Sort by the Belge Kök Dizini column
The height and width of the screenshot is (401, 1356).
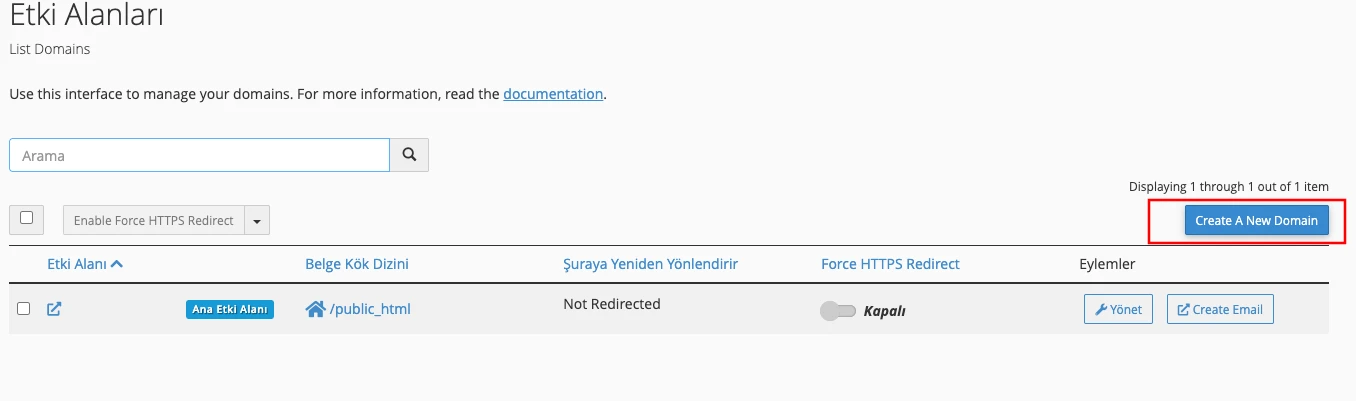pyautogui.click(x=357, y=264)
